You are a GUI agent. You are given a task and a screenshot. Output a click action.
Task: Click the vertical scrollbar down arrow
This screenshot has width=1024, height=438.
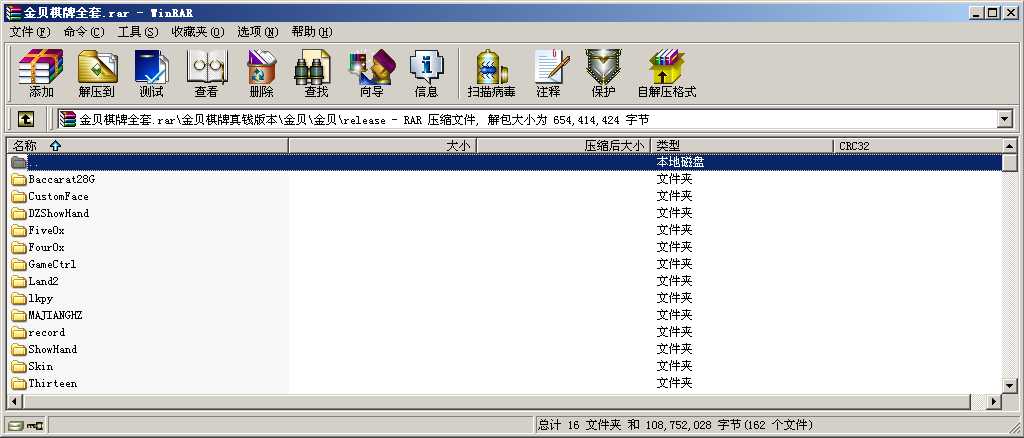click(1010, 386)
